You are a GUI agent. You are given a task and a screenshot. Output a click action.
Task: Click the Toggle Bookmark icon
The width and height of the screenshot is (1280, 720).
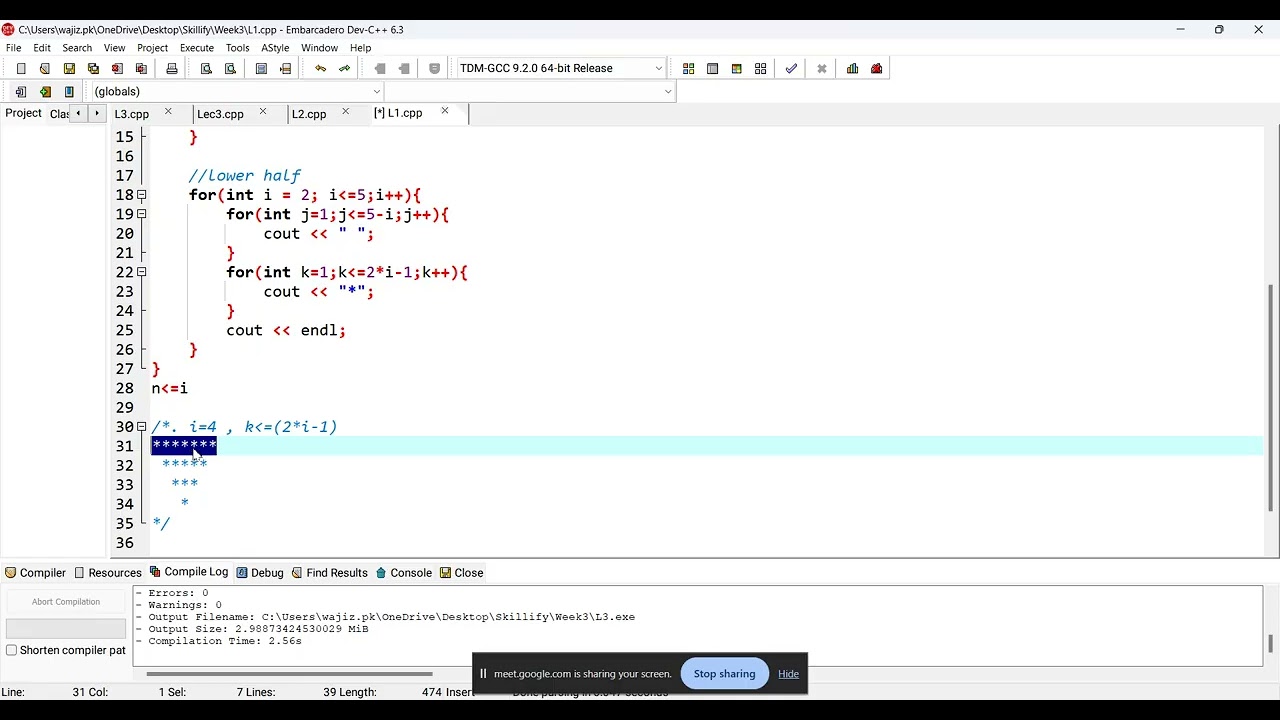[x=44, y=91]
